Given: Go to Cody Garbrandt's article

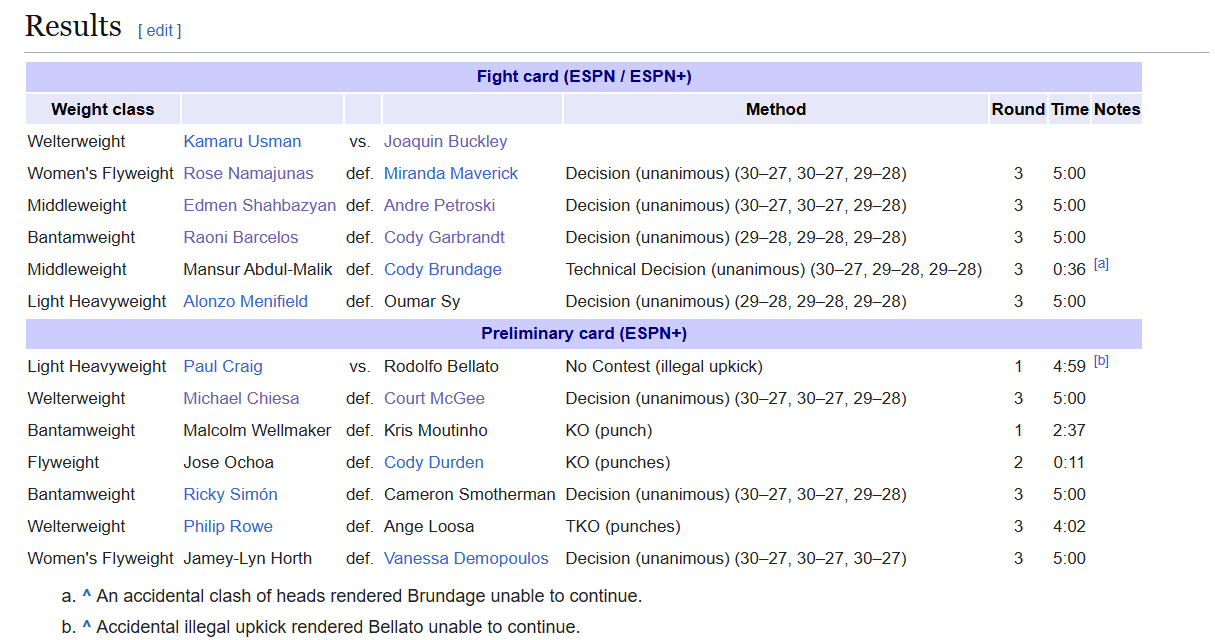Looking at the screenshot, I should pos(445,237).
